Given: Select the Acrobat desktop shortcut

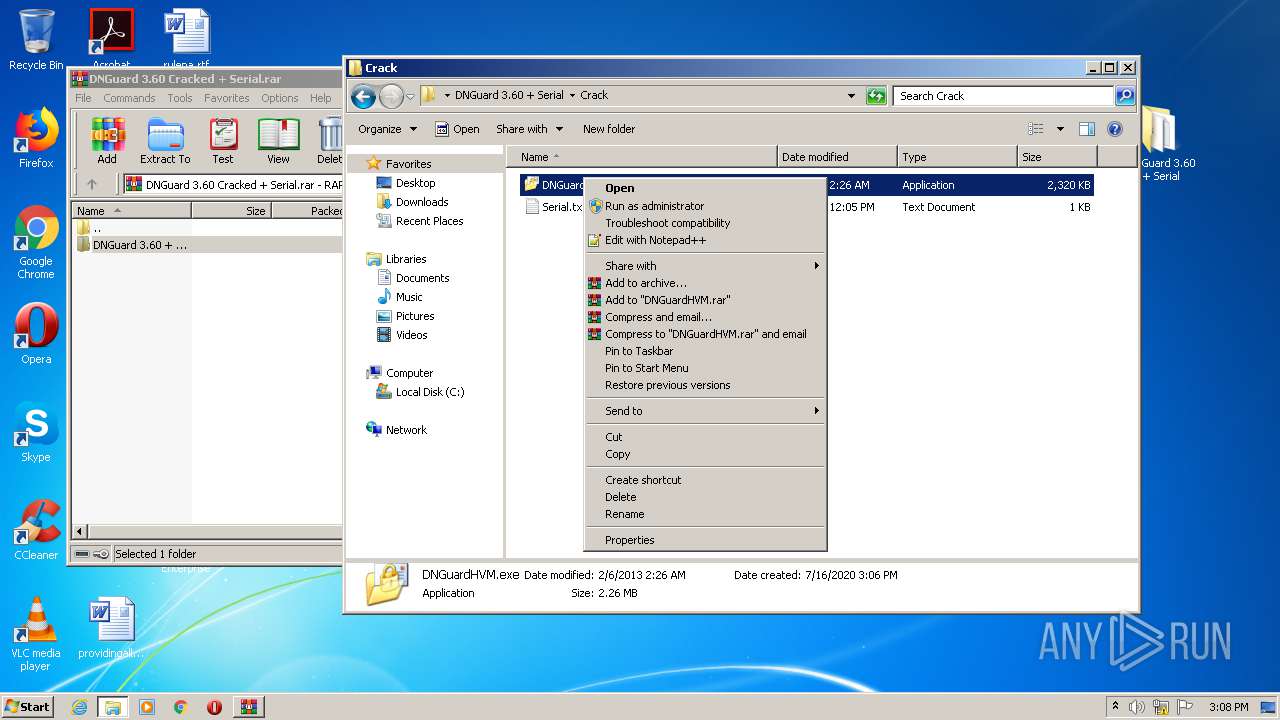Looking at the screenshot, I should click(111, 38).
